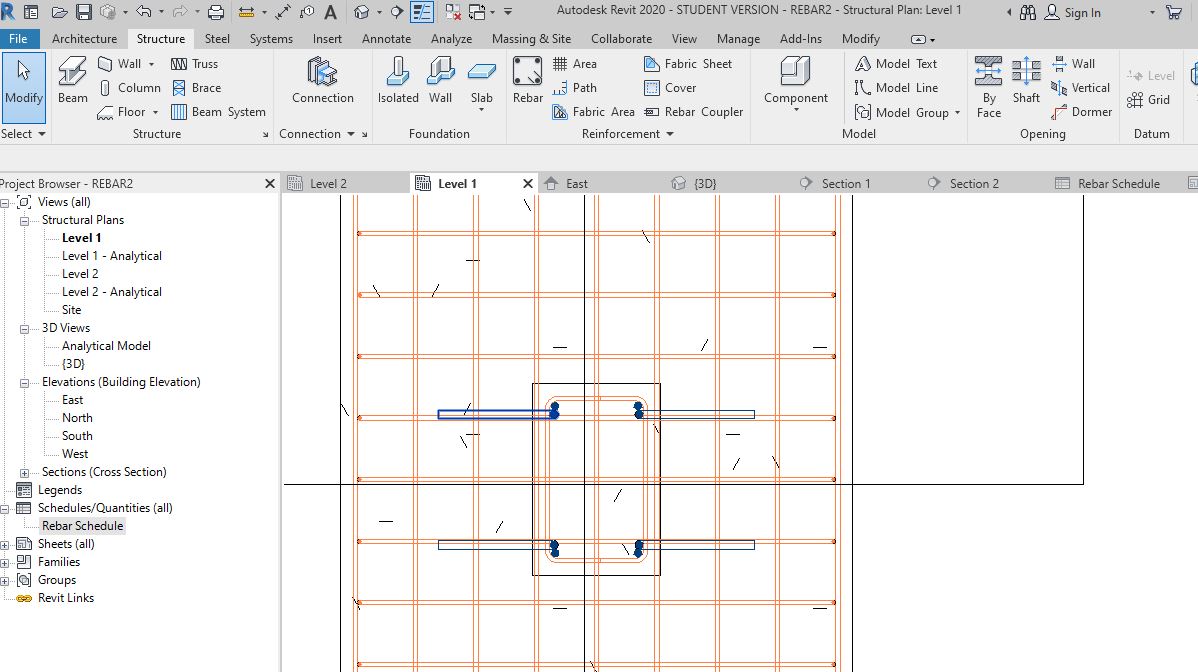The width and height of the screenshot is (1198, 672).
Task: Select the Beam tool
Action: pyautogui.click(x=70, y=80)
